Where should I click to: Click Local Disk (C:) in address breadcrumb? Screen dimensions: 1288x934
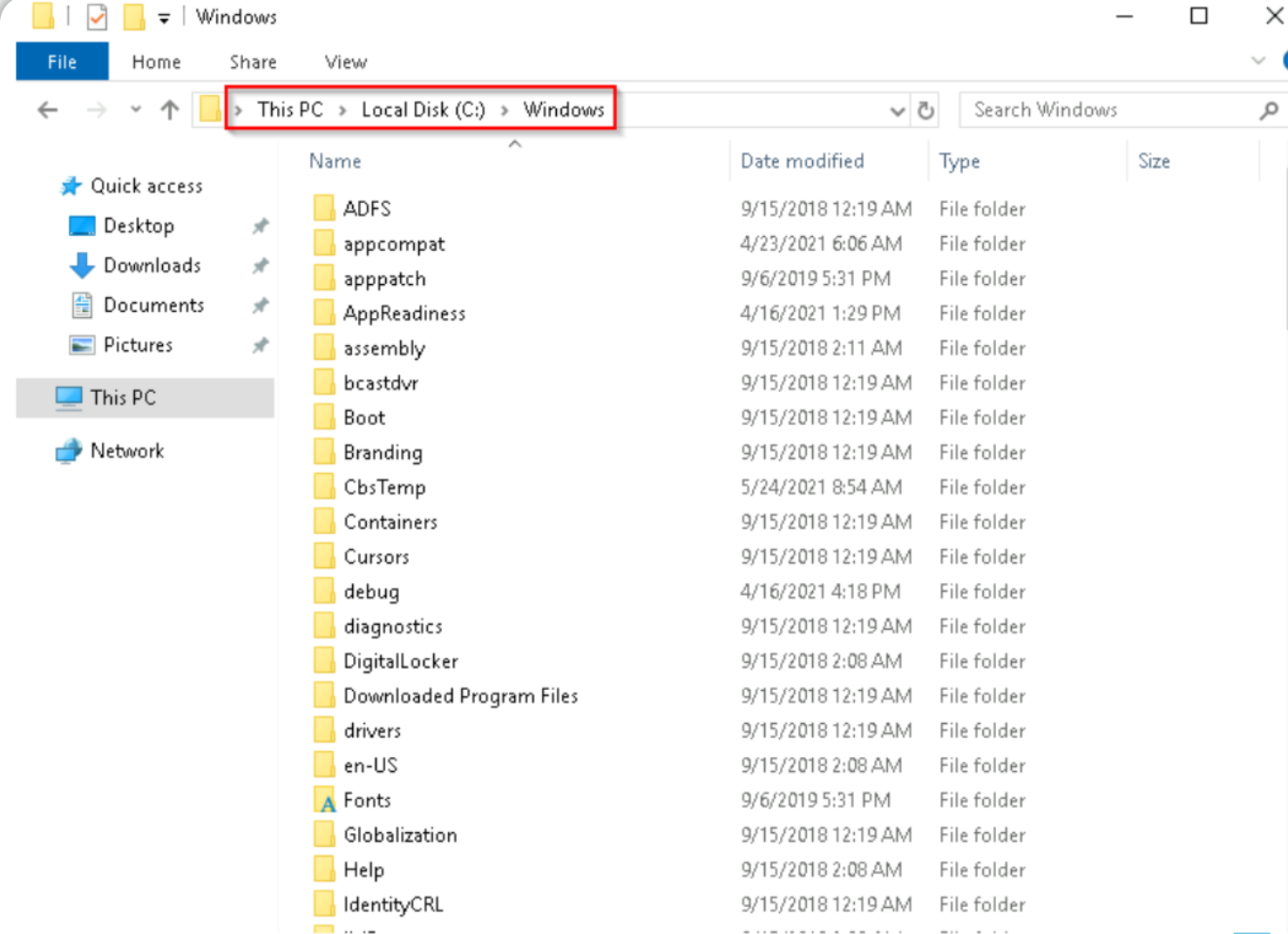click(x=423, y=110)
